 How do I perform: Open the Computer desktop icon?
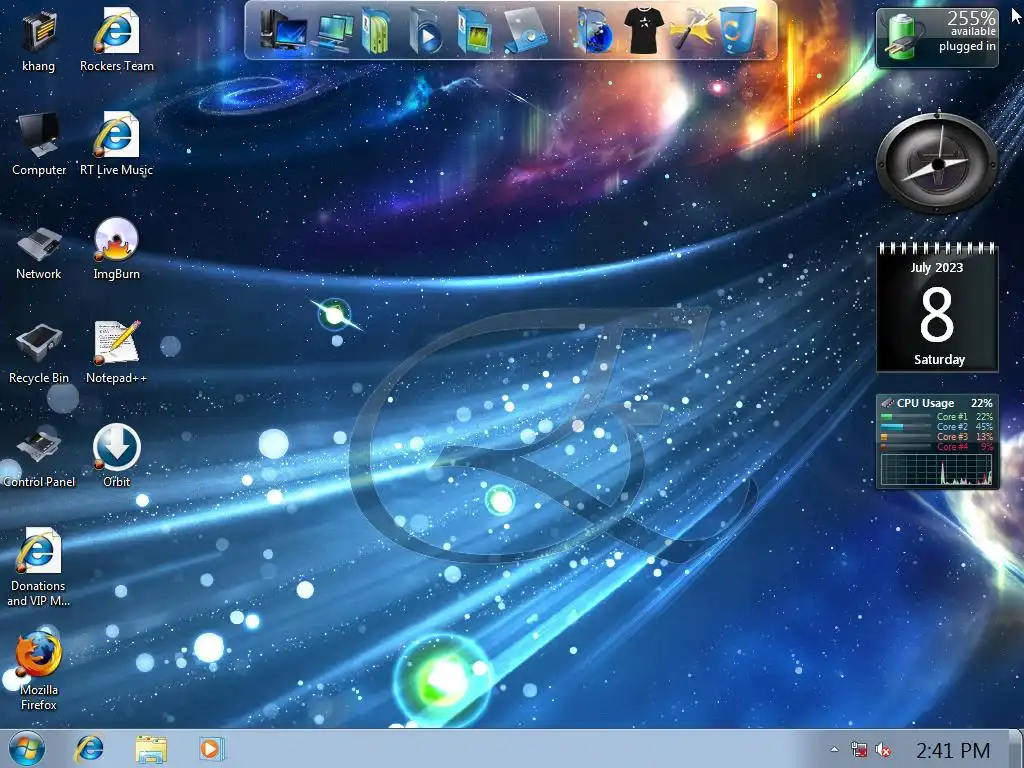(39, 144)
